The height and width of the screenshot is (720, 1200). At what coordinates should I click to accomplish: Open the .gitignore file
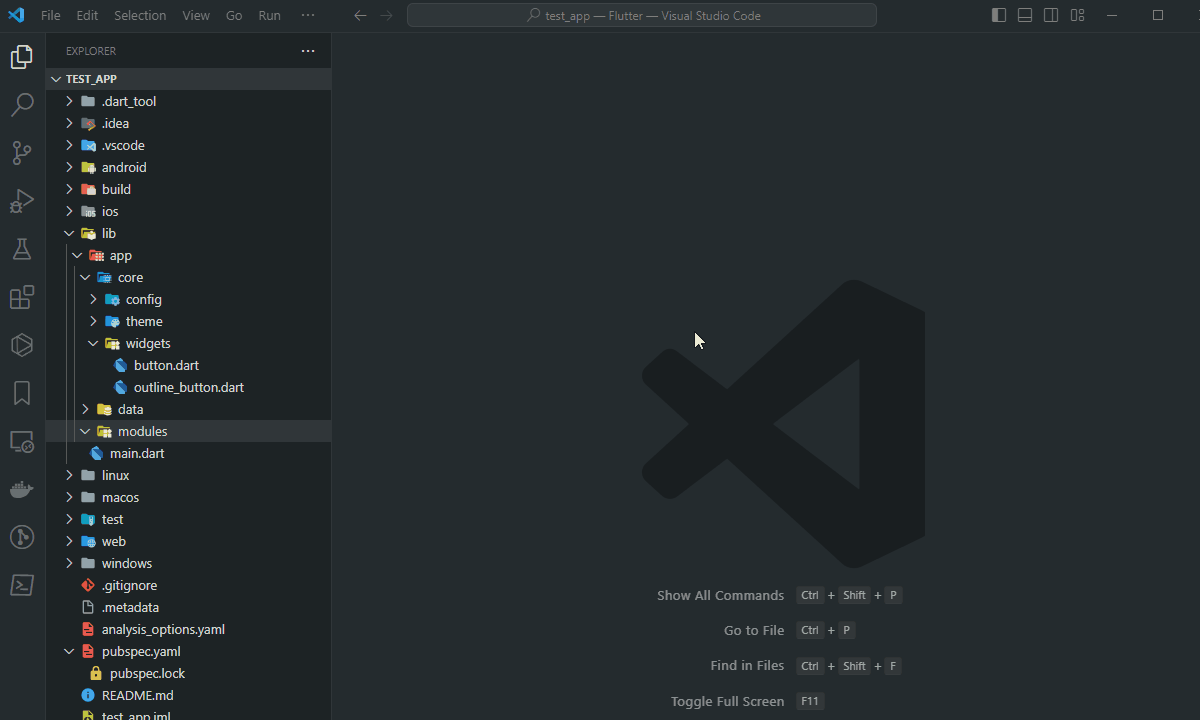[x=189, y=585]
